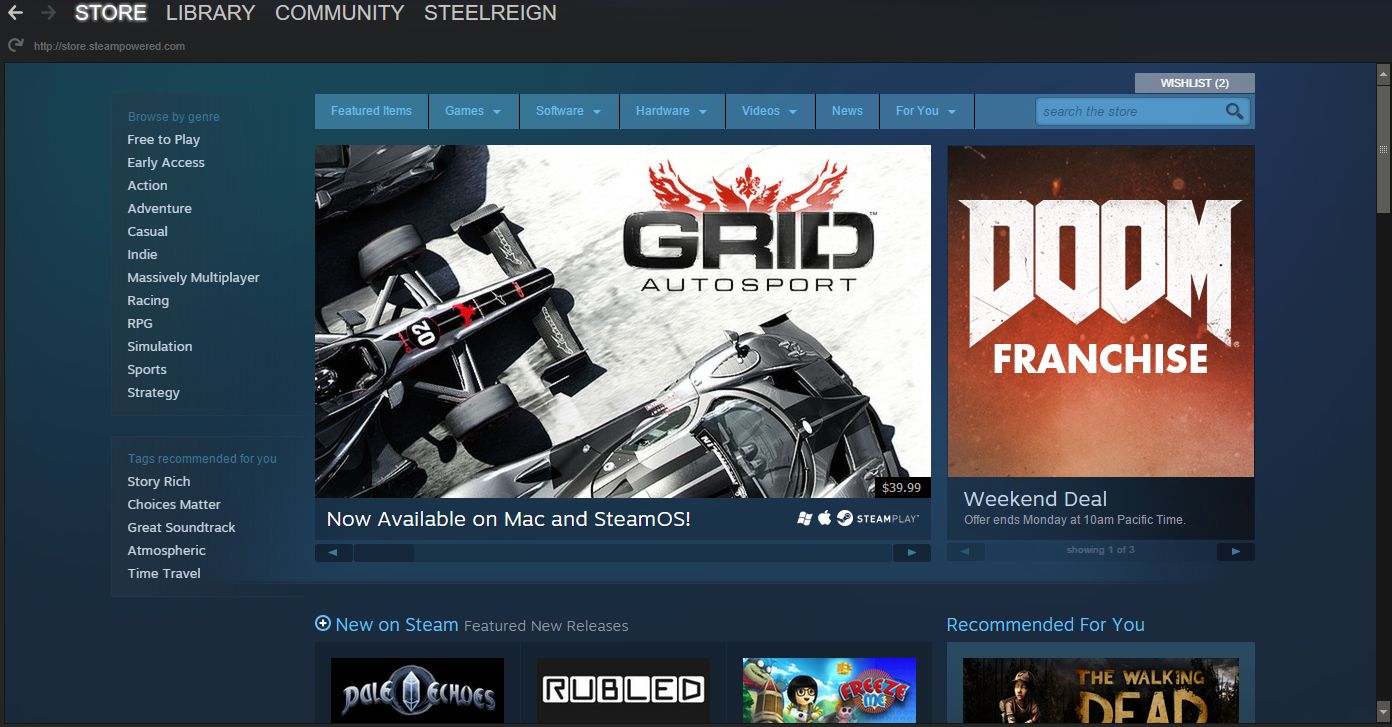
Task: Open the DOOM Franchise Weekend Deal banner
Action: click(1101, 311)
